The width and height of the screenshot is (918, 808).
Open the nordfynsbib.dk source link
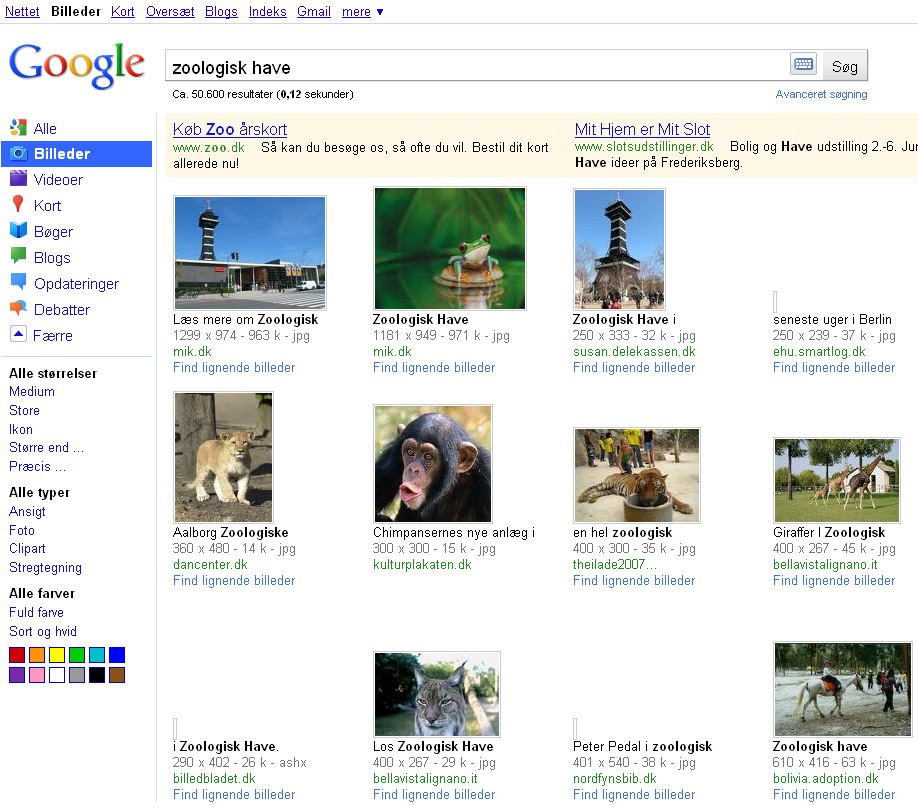(615, 779)
